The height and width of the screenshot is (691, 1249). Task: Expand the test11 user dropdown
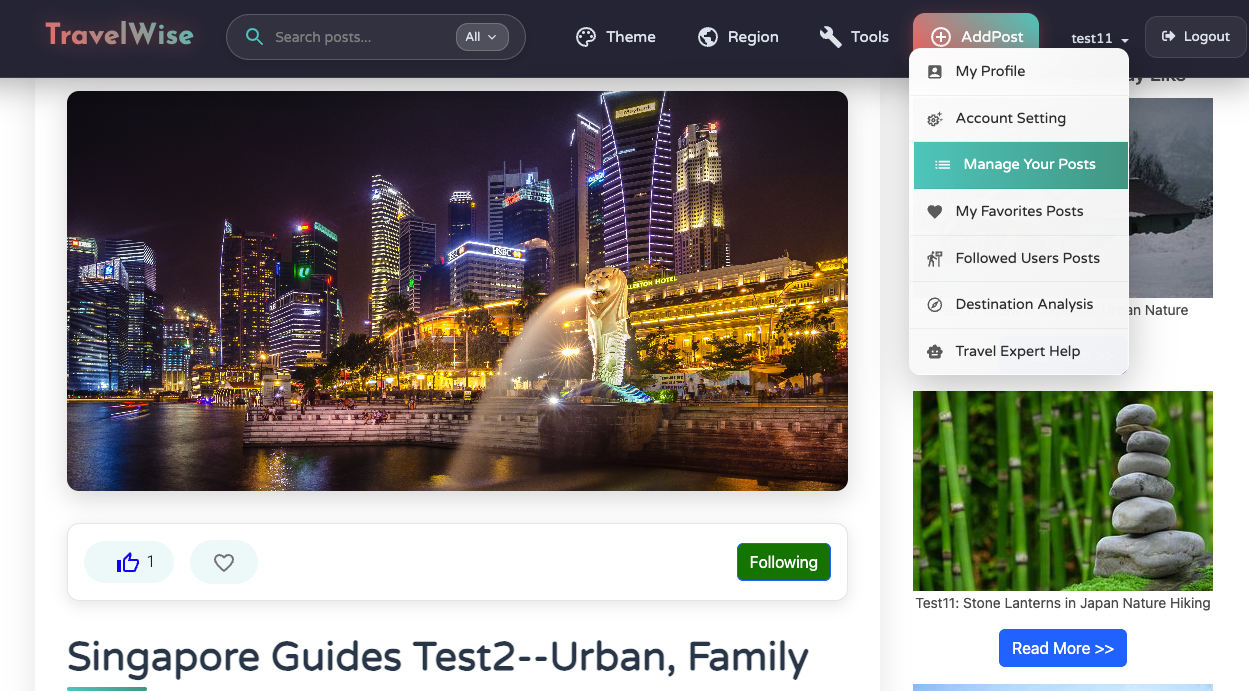point(1099,38)
